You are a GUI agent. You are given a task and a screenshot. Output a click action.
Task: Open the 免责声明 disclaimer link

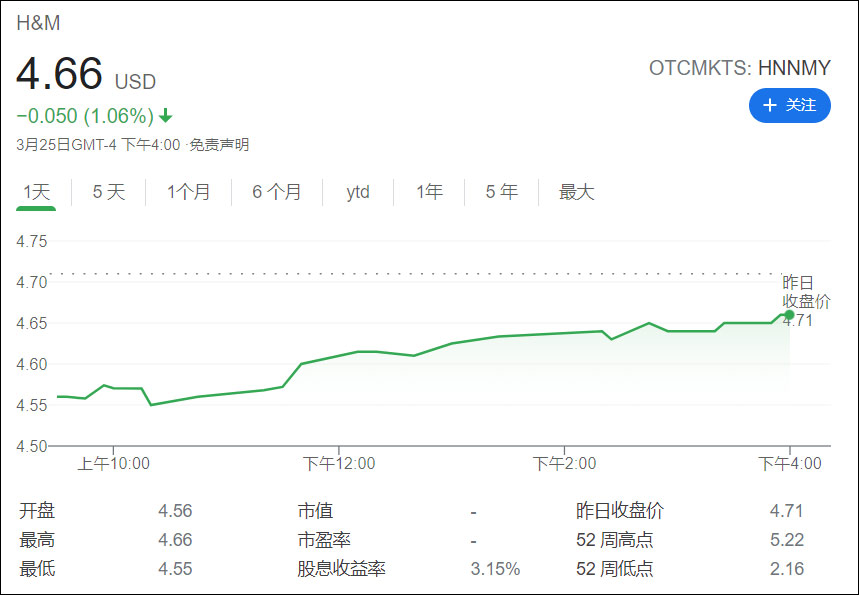tap(219, 145)
